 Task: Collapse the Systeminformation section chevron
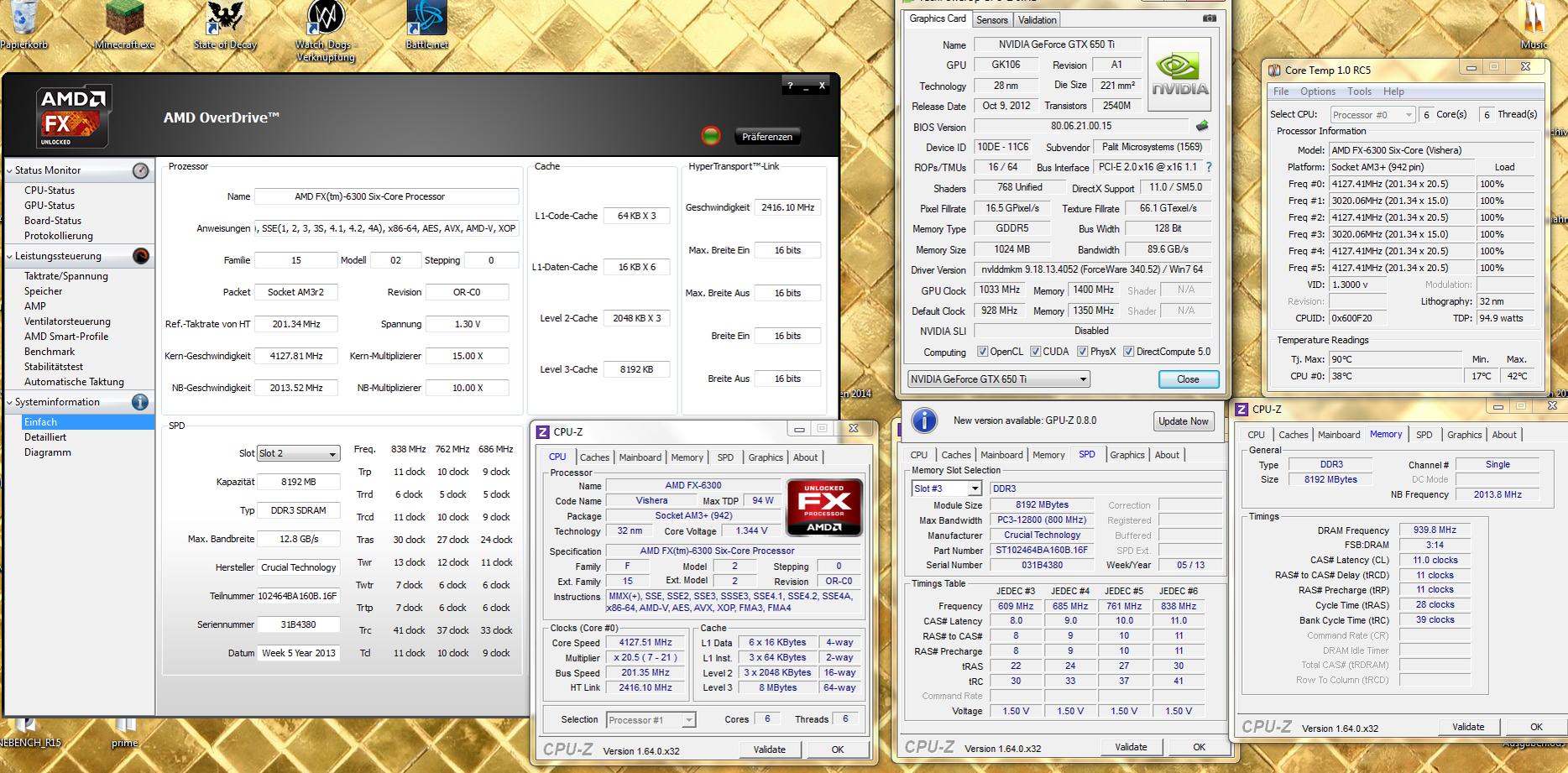pyautogui.click(x=9, y=402)
